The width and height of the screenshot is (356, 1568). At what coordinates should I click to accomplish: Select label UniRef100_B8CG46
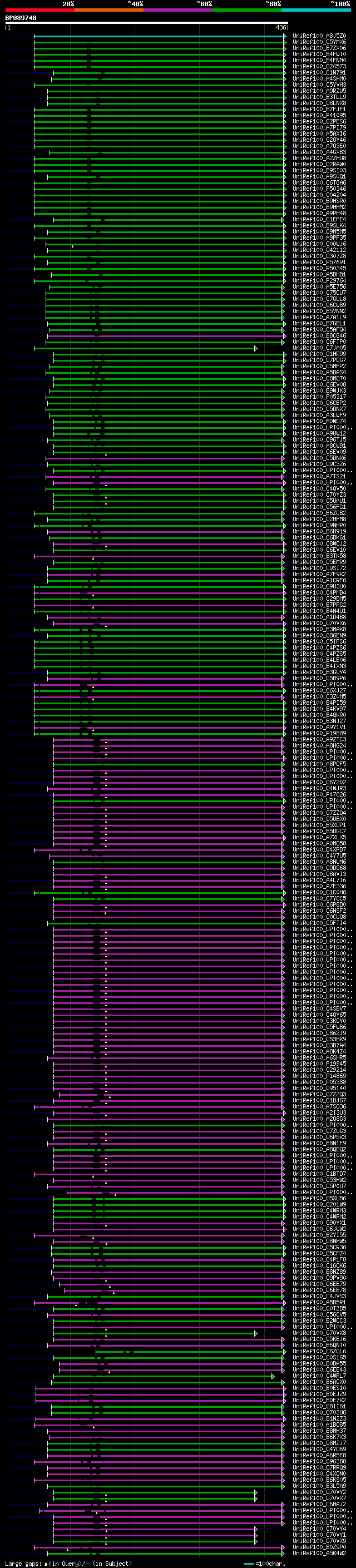tap(319, 336)
